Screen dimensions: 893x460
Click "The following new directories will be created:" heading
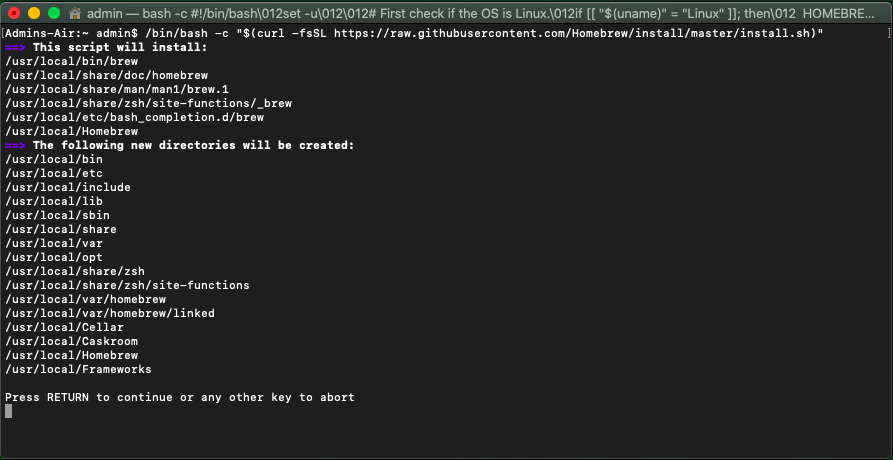pos(194,145)
